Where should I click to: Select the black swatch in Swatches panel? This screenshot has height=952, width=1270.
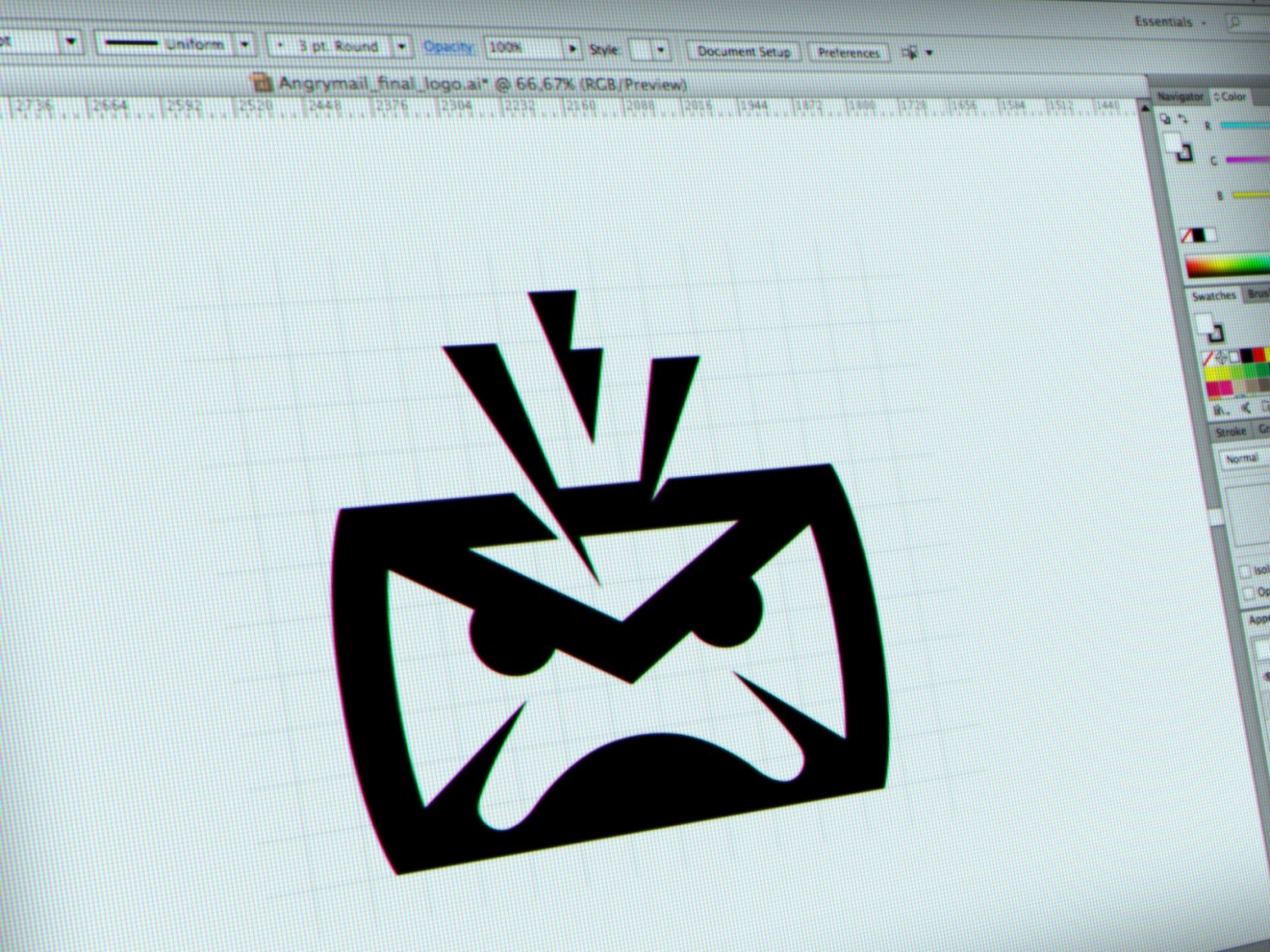point(1247,357)
